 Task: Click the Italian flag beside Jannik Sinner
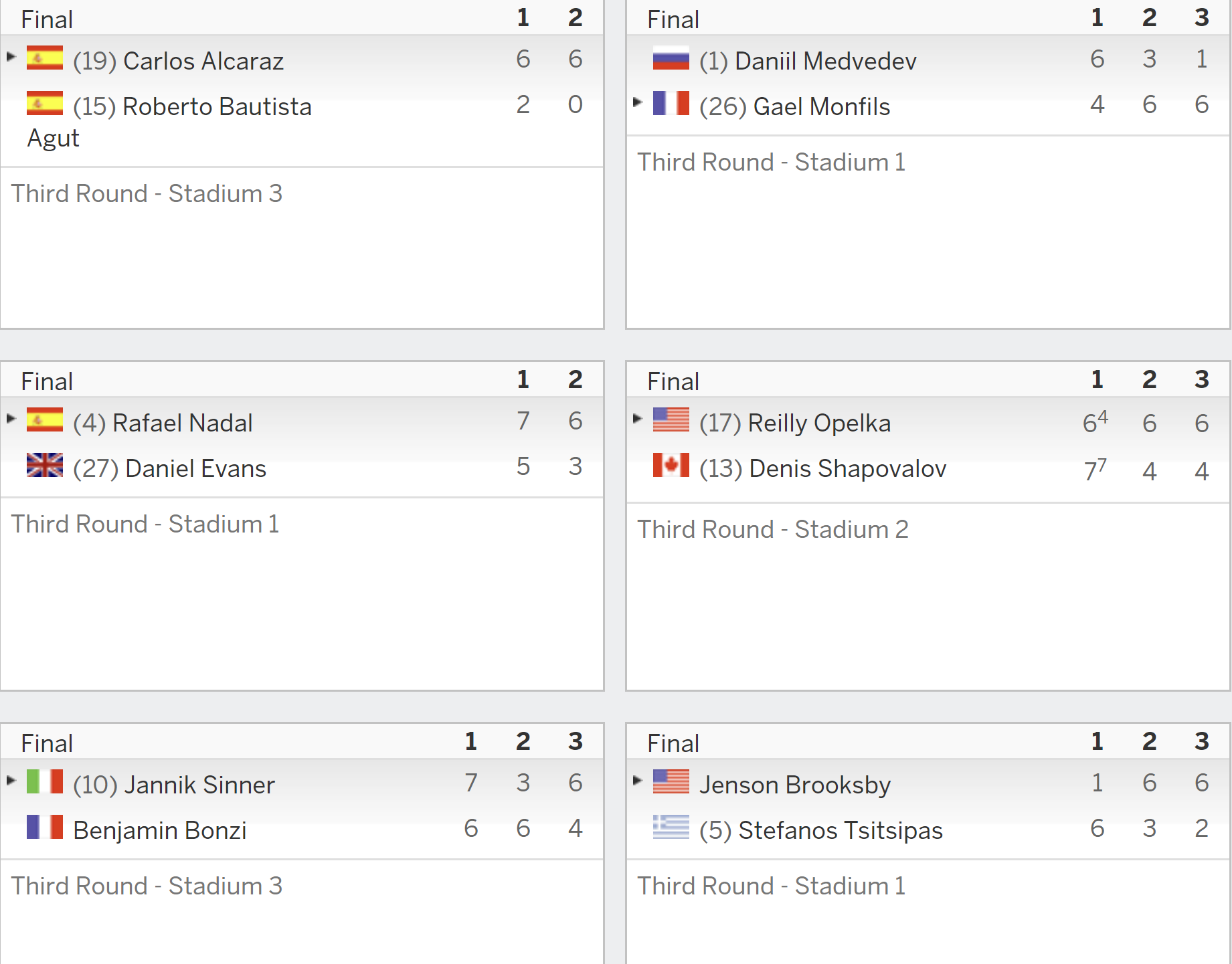click(x=45, y=782)
